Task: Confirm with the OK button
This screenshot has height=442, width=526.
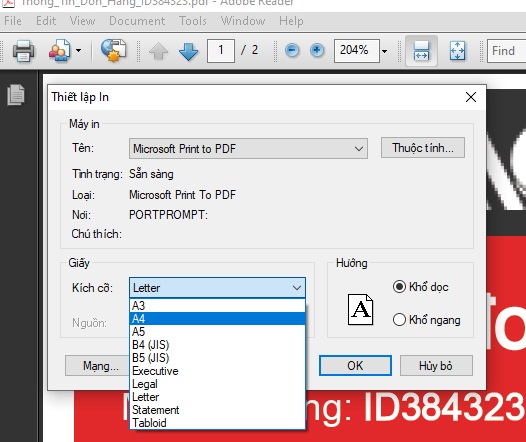Action: [355, 366]
